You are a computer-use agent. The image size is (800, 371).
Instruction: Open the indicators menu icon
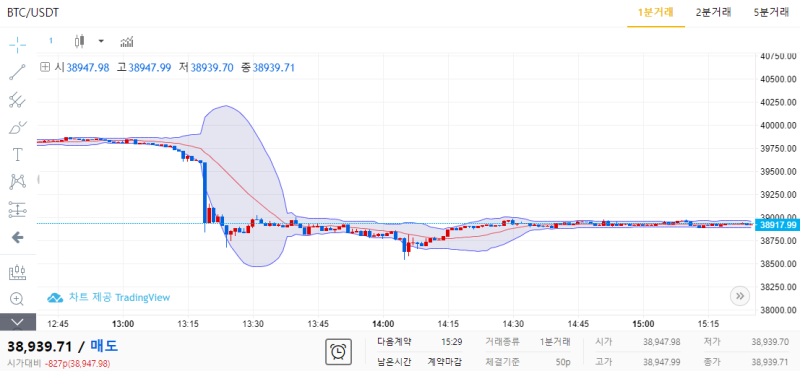[127, 41]
